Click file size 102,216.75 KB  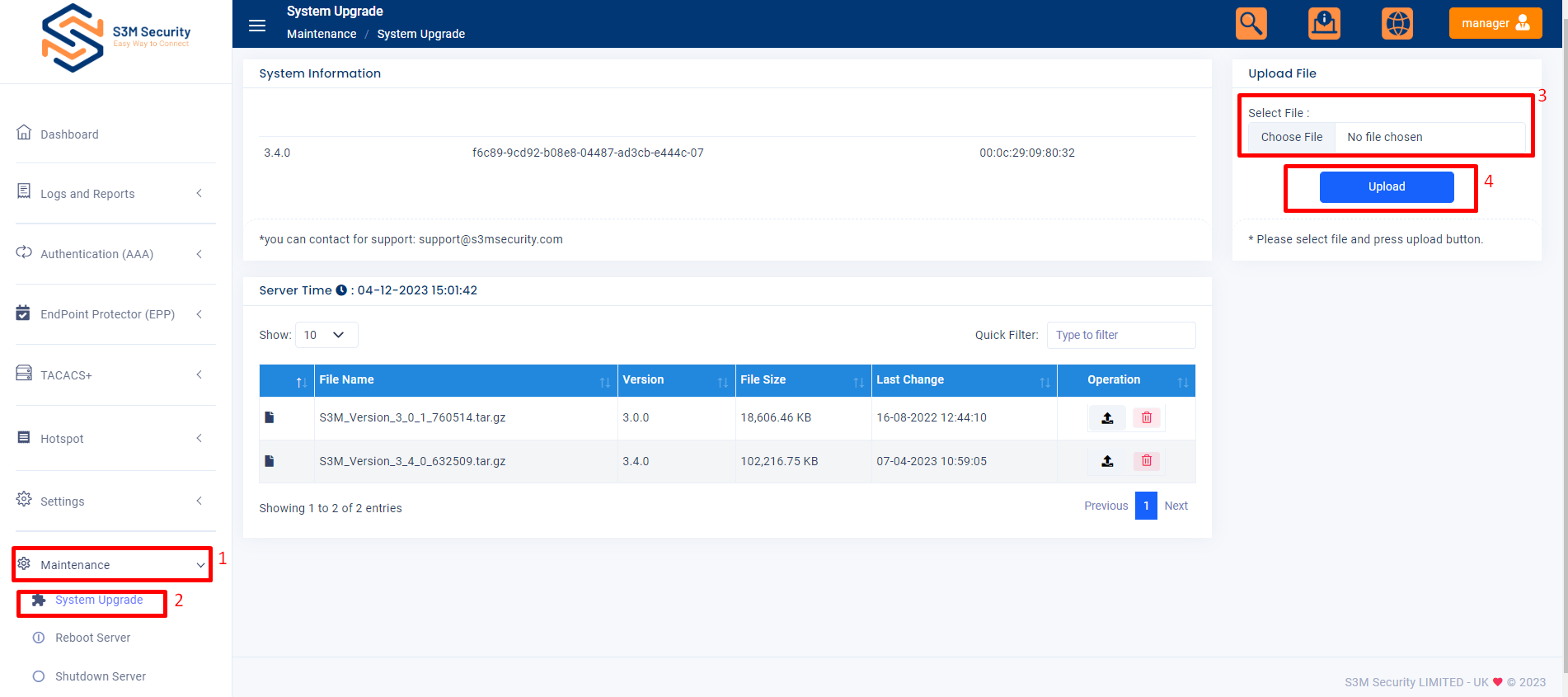tap(779, 461)
